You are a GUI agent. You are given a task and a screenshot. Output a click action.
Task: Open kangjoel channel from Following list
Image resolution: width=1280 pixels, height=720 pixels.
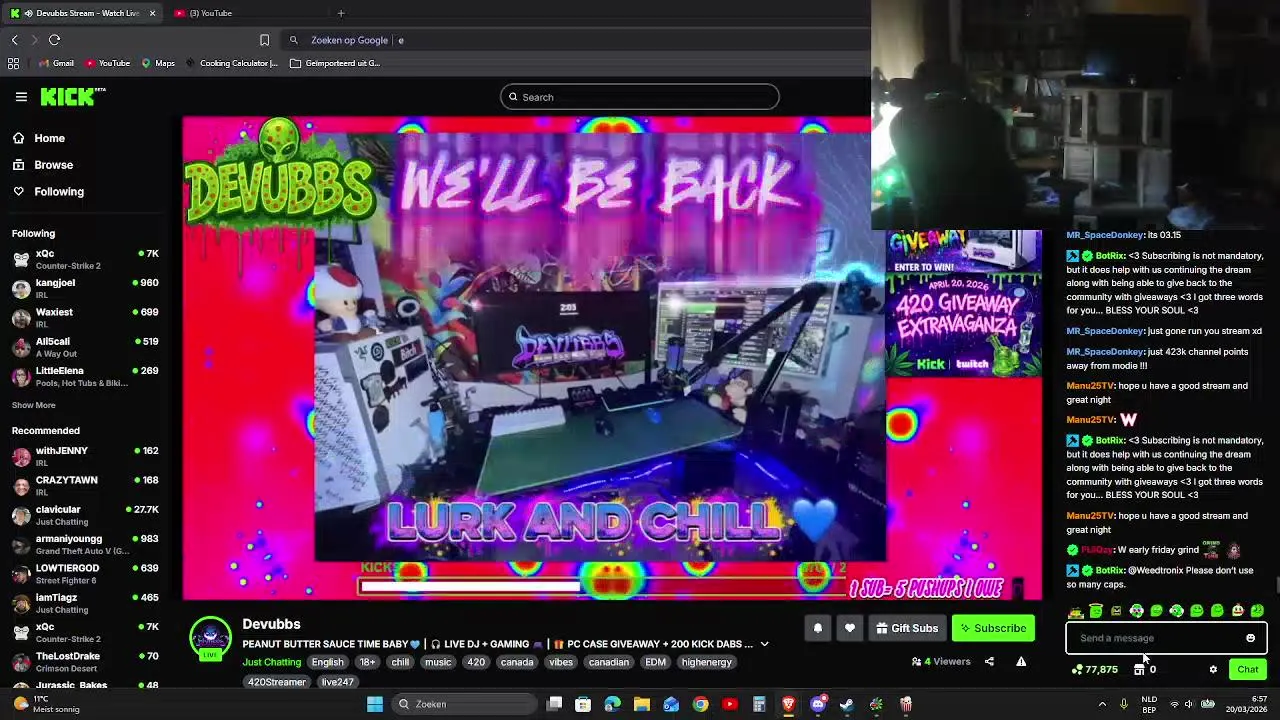point(85,288)
